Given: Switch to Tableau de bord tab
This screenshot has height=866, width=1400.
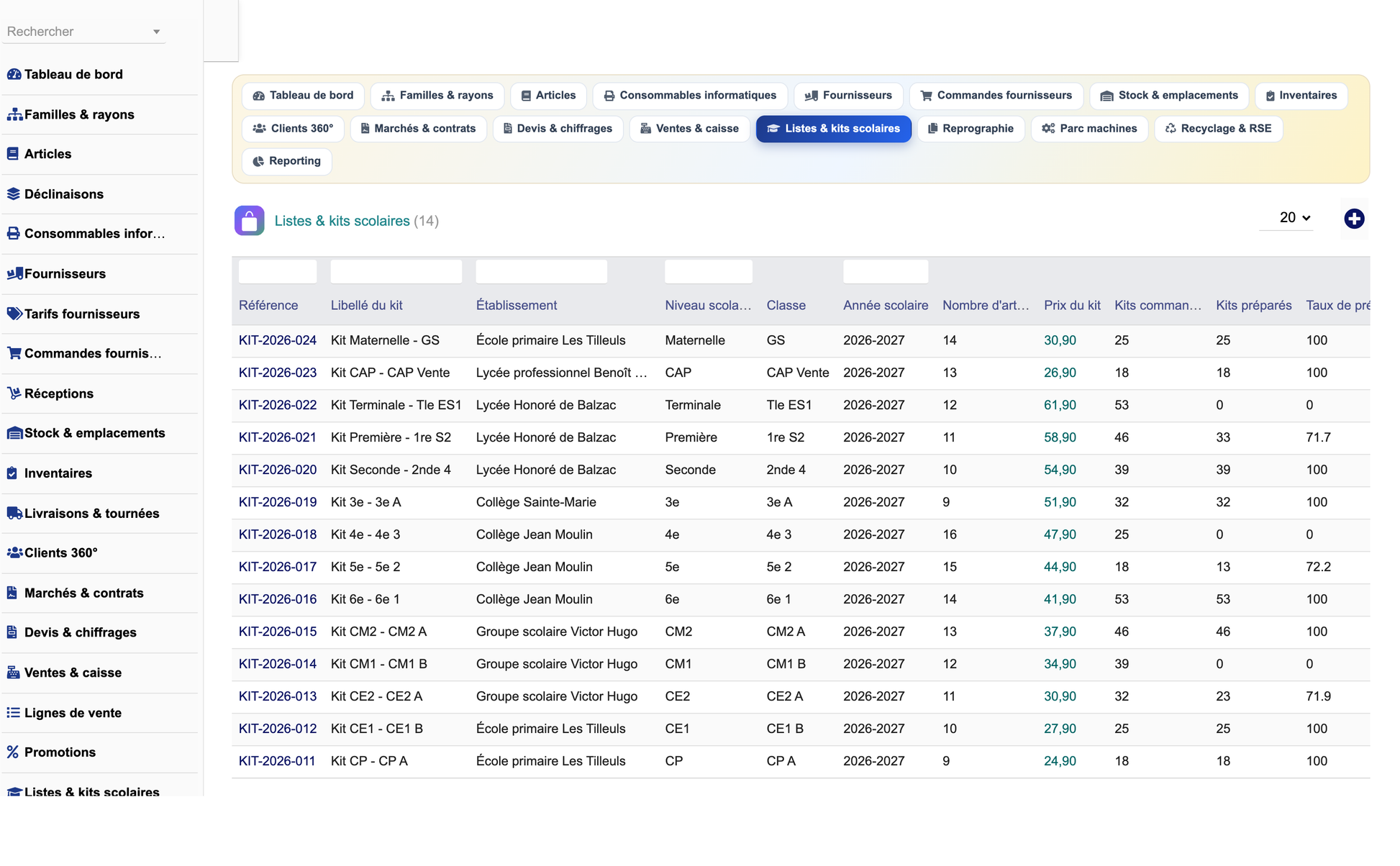Looking at the screenshot, I should (x=303, y=96).
